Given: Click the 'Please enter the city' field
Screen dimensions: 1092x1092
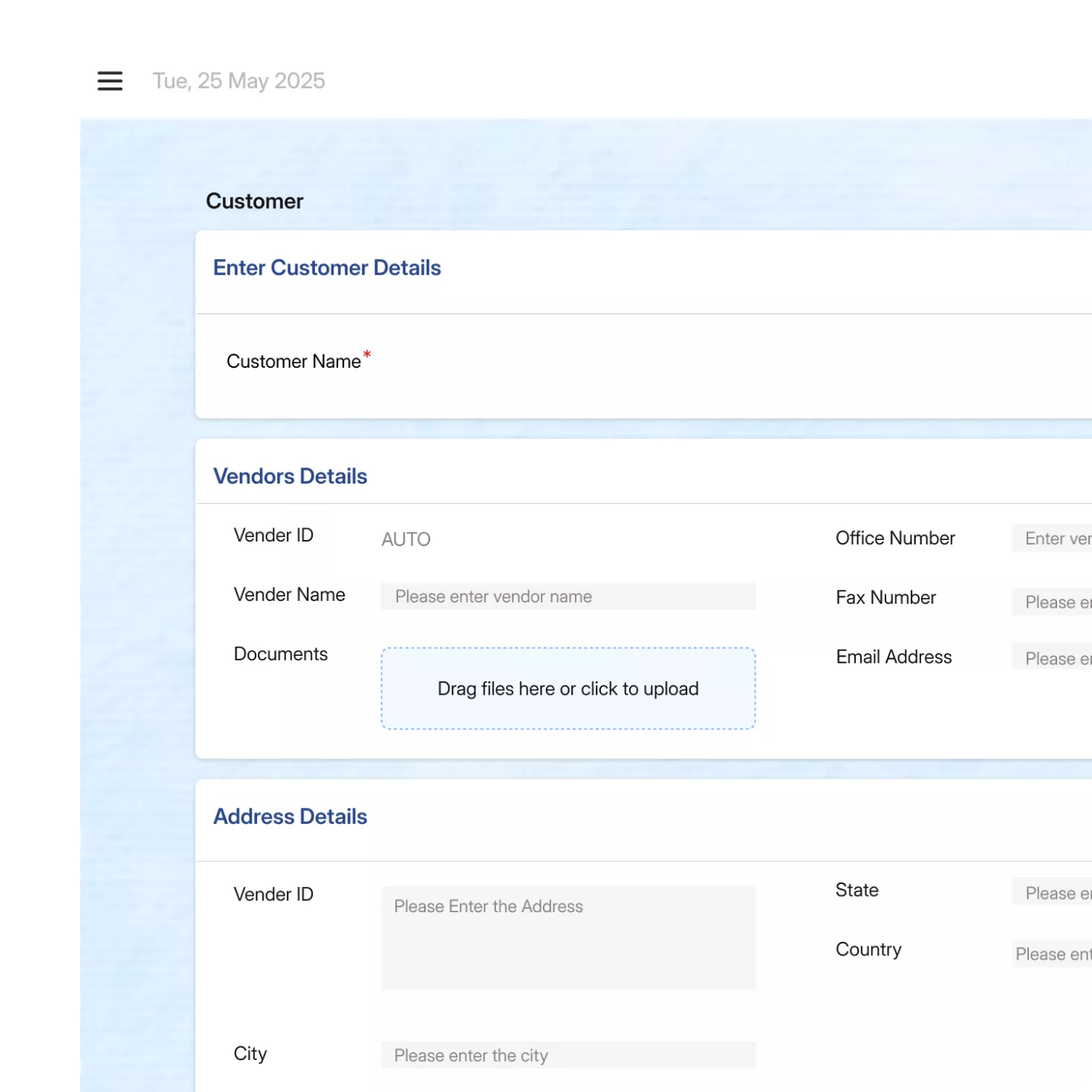Looking at the screenshot, I should tap(568, 1056).
